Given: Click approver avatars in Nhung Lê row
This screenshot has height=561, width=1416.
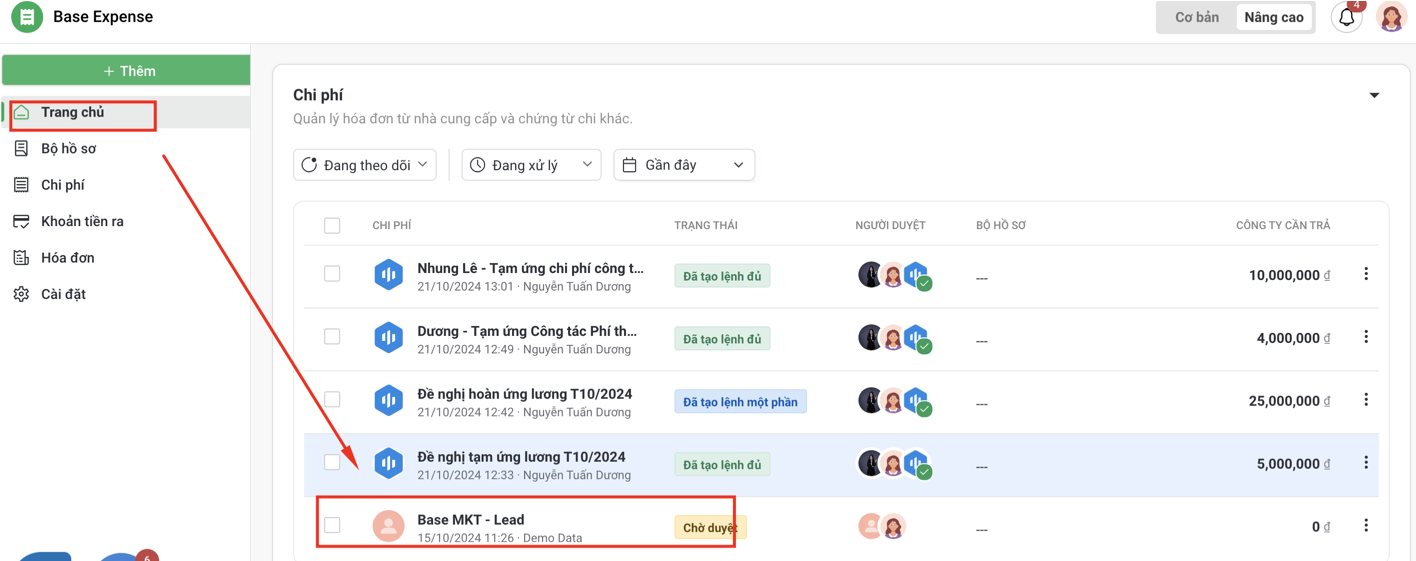Looking at the screenshot, I should [895, 275].
